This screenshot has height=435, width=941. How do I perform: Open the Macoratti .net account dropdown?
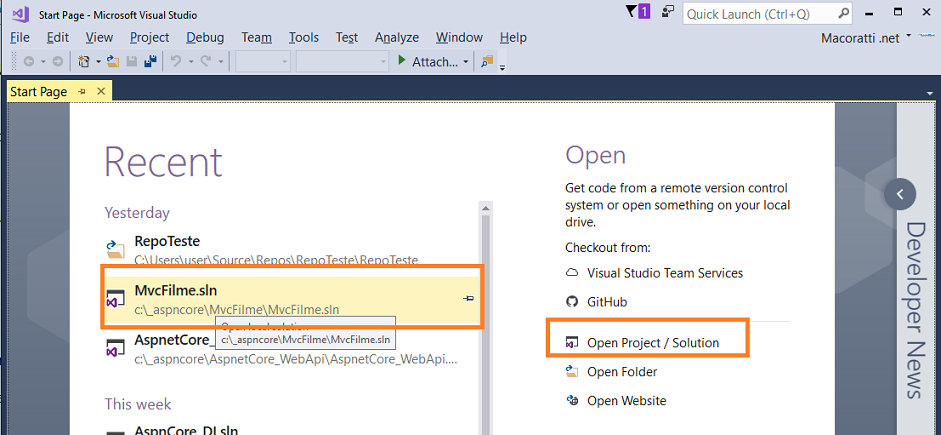pyautogui.click(x=909, y=35)
